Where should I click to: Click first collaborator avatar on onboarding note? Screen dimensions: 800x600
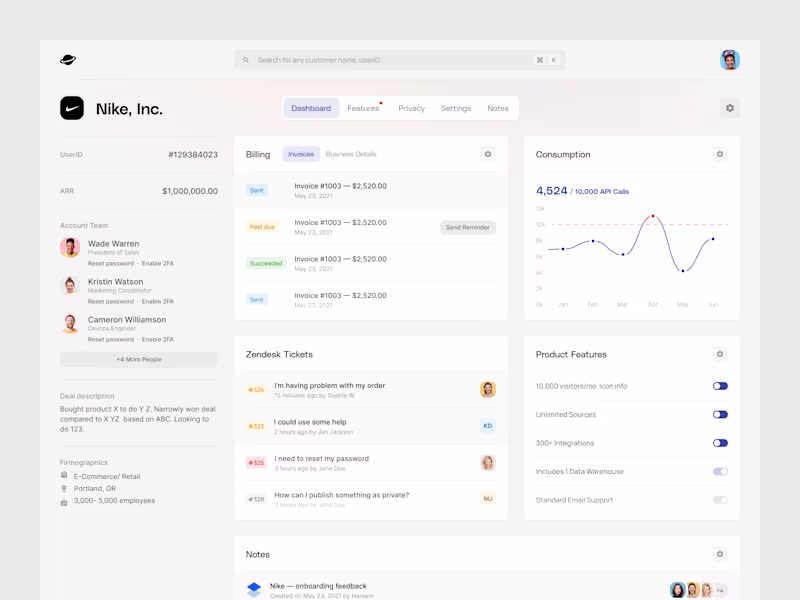pos(677,590)
